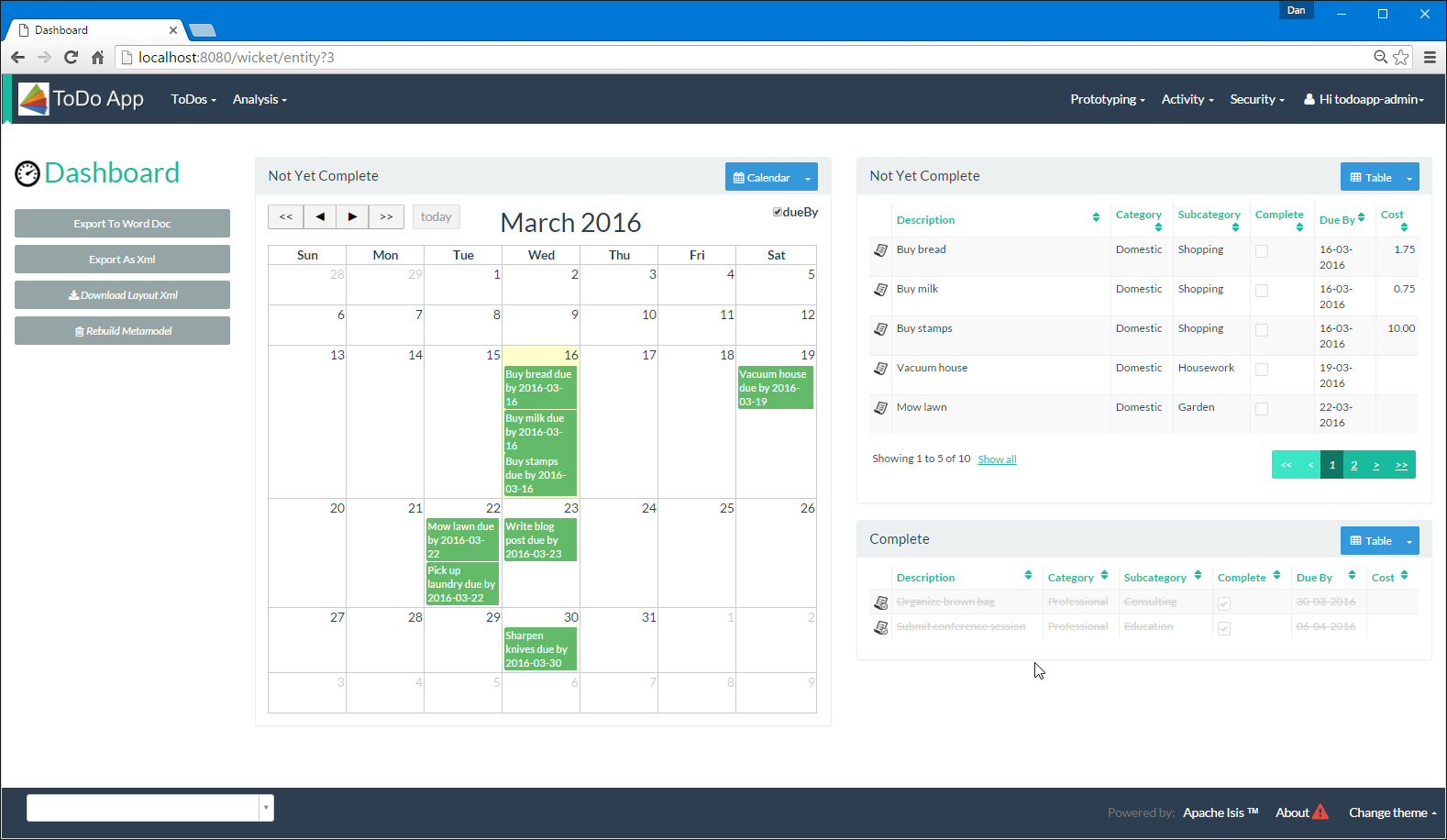Bookmark the page with the star icon

point(1401,57)
